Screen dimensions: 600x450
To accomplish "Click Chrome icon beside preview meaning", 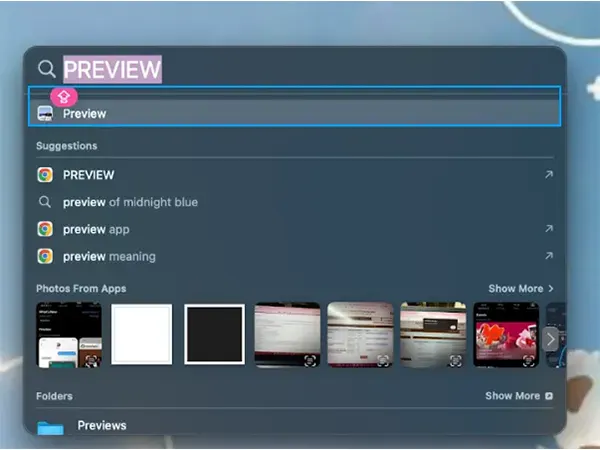I will (45, 256).
